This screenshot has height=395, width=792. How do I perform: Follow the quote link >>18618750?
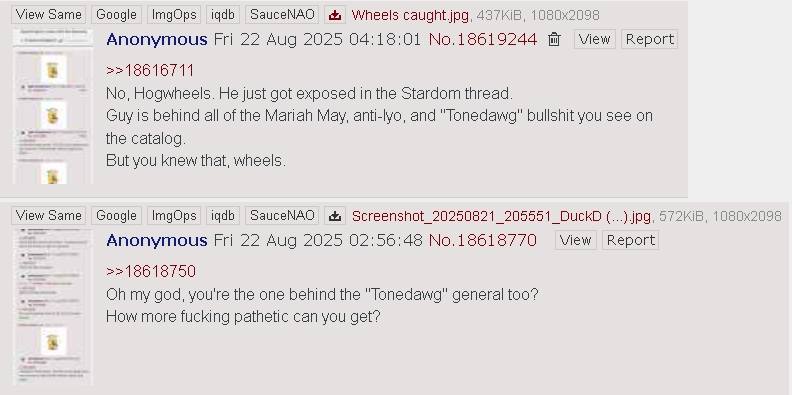point(151,271)
